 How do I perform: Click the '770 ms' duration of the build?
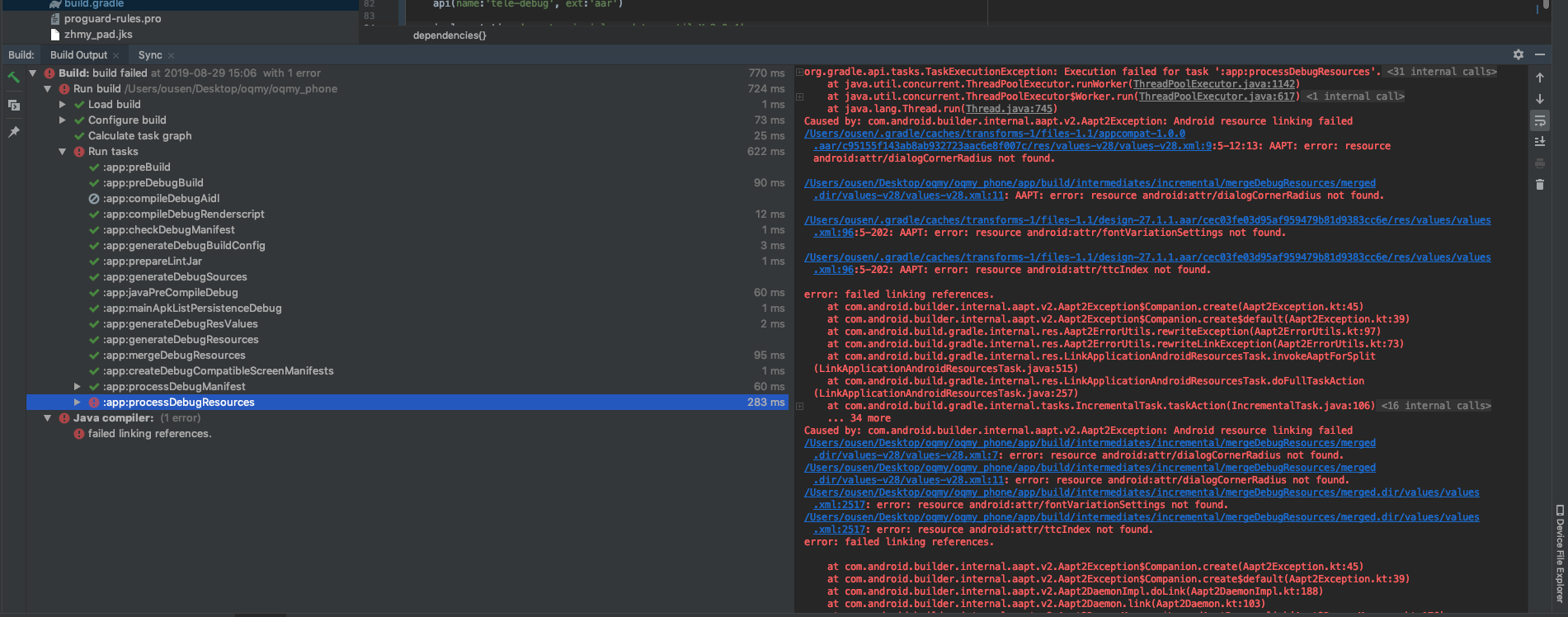(766, 73)
